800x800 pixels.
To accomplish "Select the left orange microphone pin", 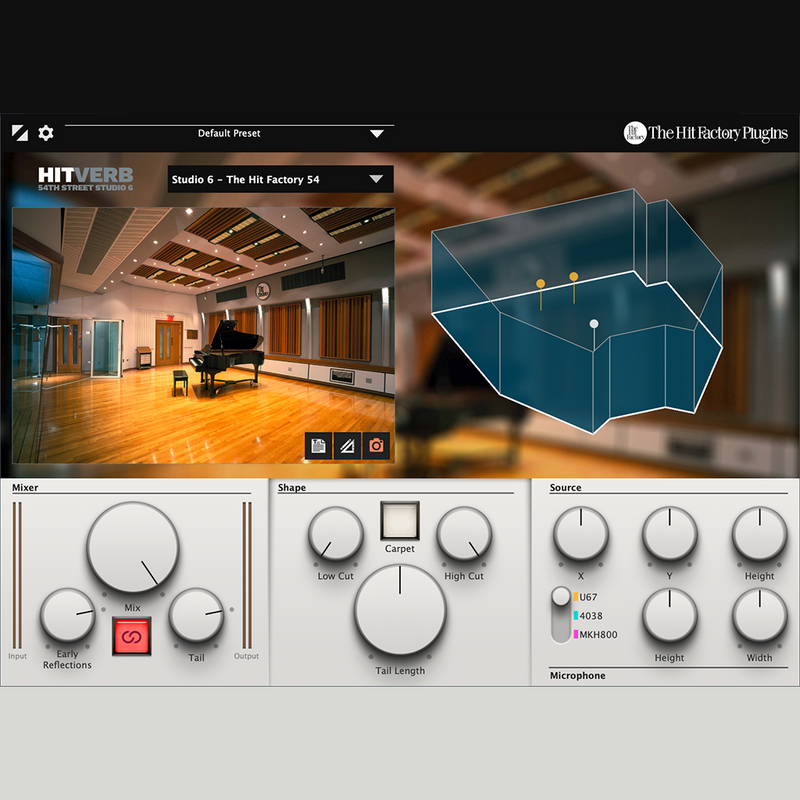I will [540, 284].
